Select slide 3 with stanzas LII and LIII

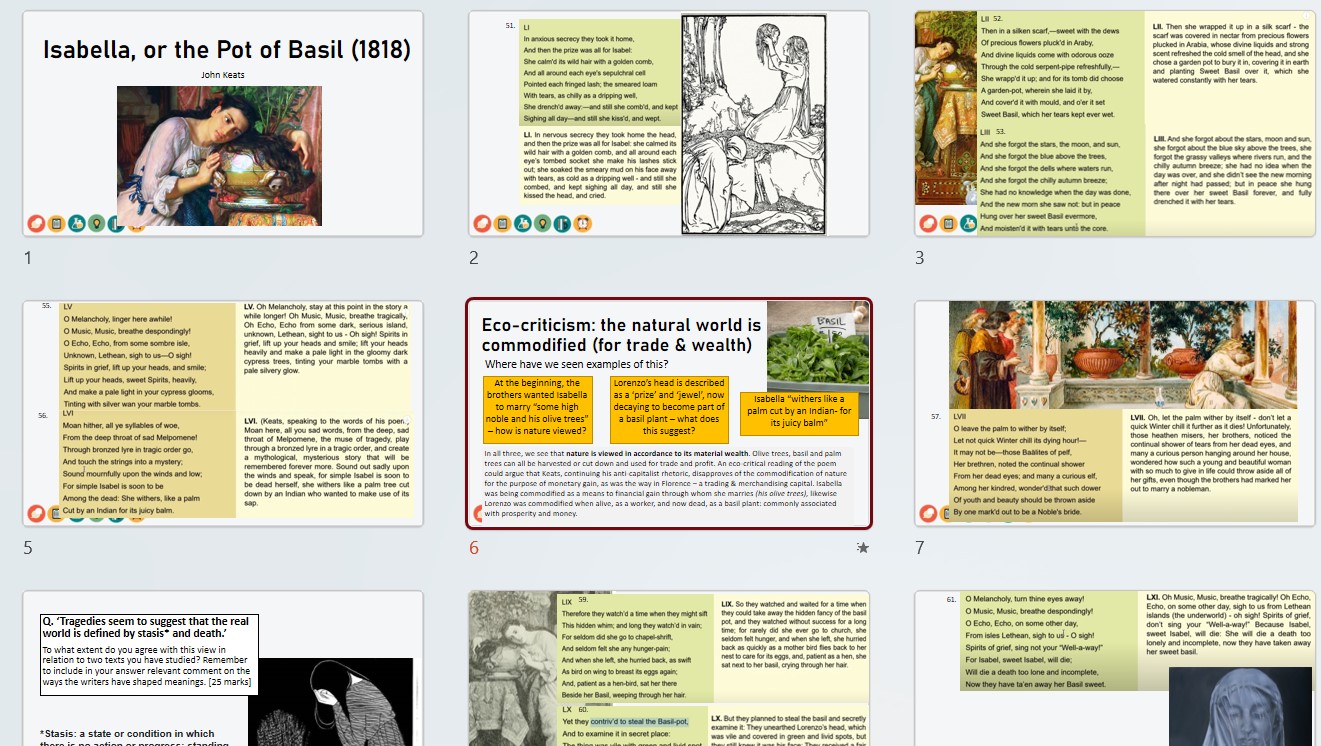coord(1115,124)
